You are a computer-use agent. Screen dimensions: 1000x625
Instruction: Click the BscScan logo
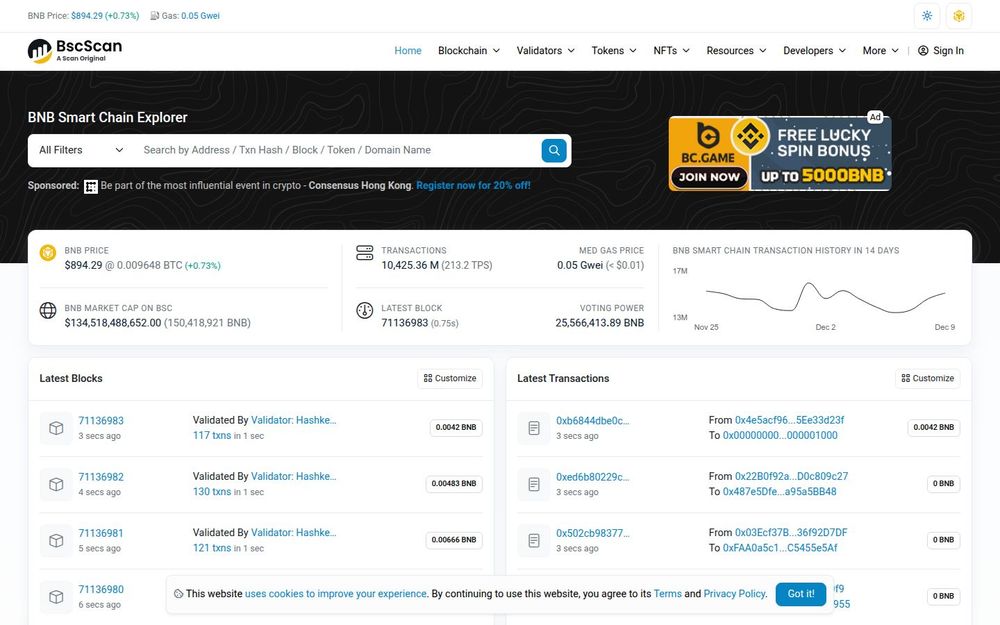pyautogui.click(x=75, y=51)
